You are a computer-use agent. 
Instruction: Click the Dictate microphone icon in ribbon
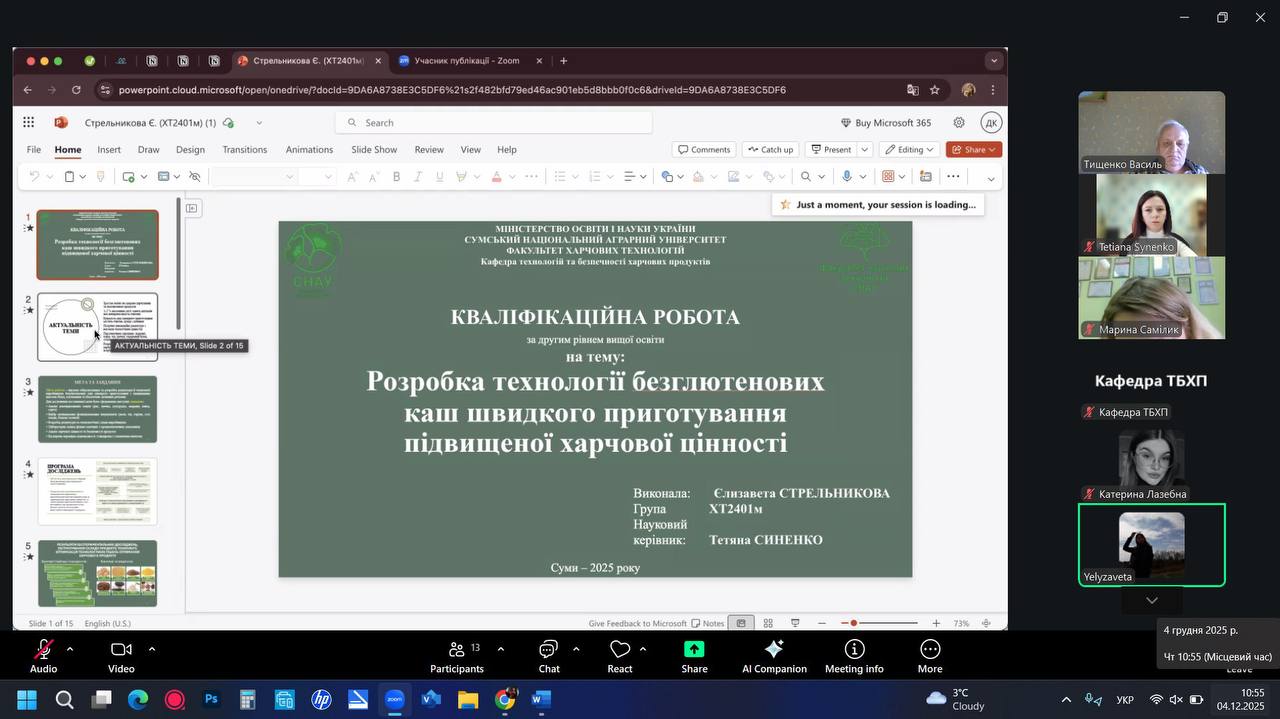(x=847, y=177)
